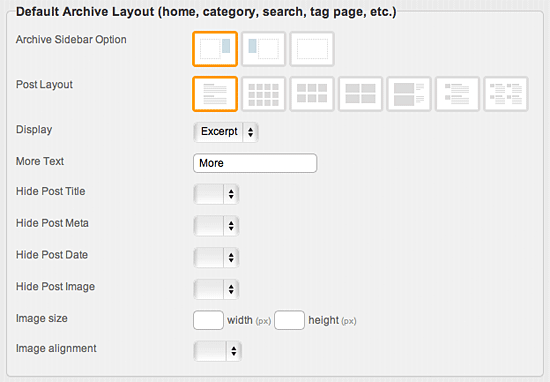
Task: Choose the no-sidebar layout icon
Action: pos(312,49)
